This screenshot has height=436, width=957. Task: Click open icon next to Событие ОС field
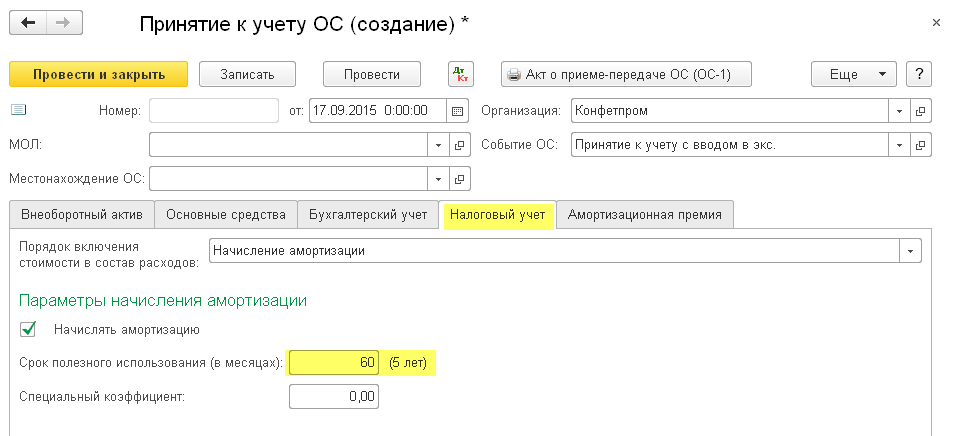[921, 145]
